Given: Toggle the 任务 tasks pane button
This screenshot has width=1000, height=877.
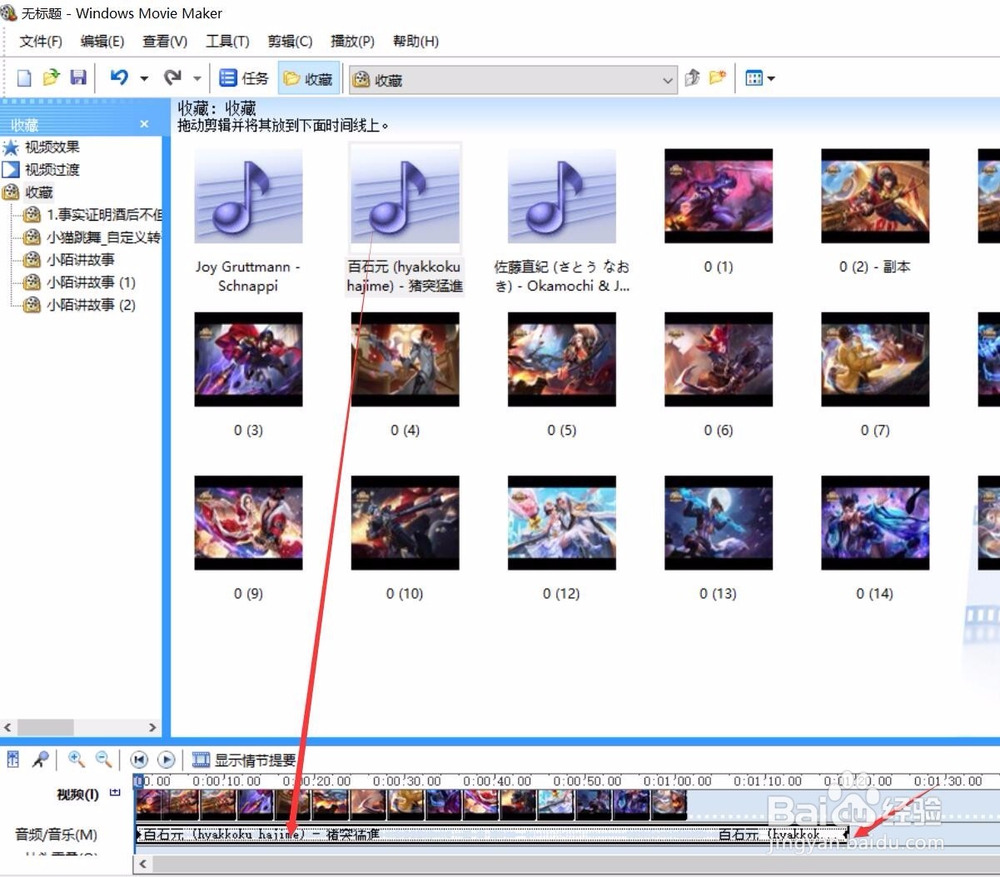Looking at the screenshot, I should pyautogui.click(x=244, y=78).
